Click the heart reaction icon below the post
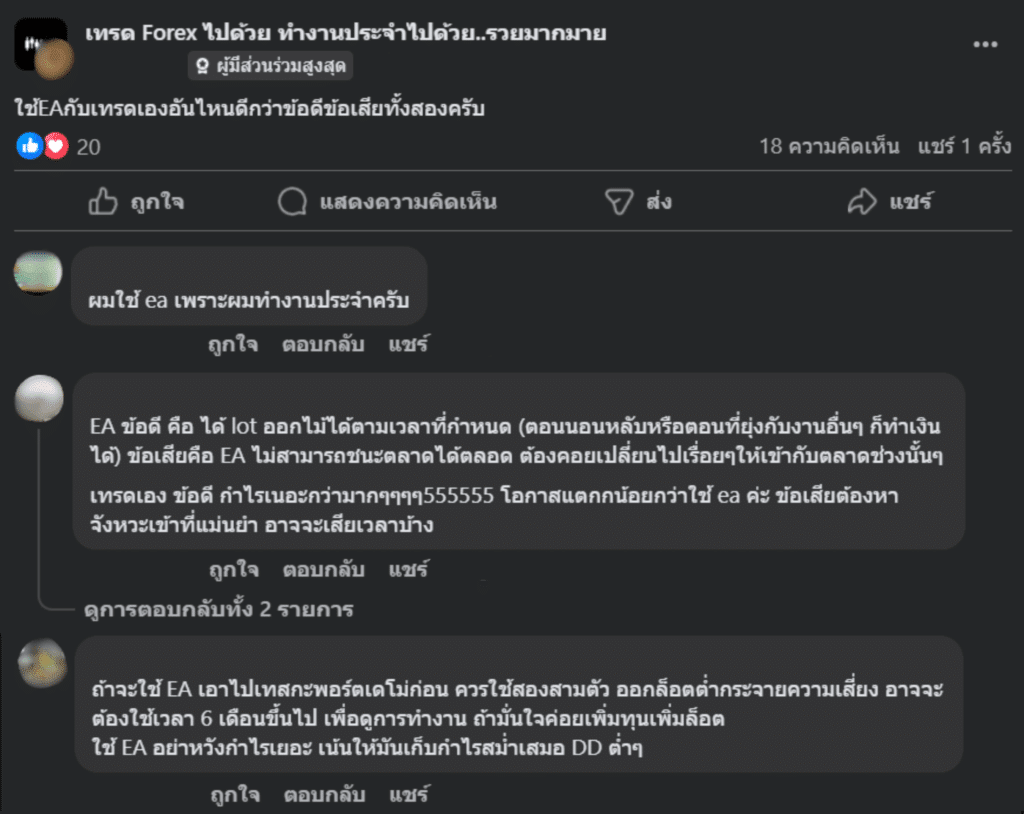Screen dimensions: 1024x814 tap(56, 146)
